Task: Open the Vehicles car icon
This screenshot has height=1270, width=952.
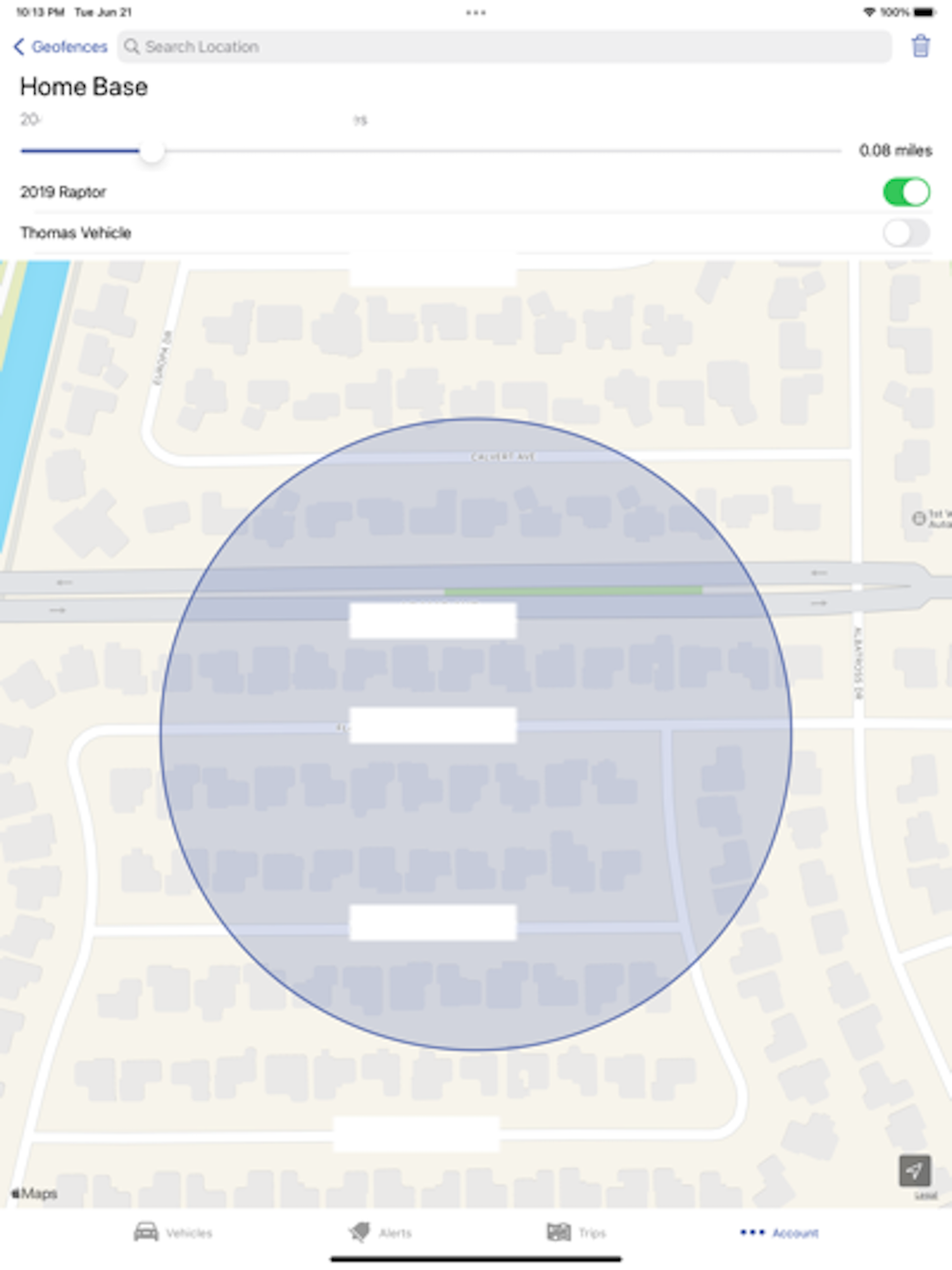Action: (146, 1232)
